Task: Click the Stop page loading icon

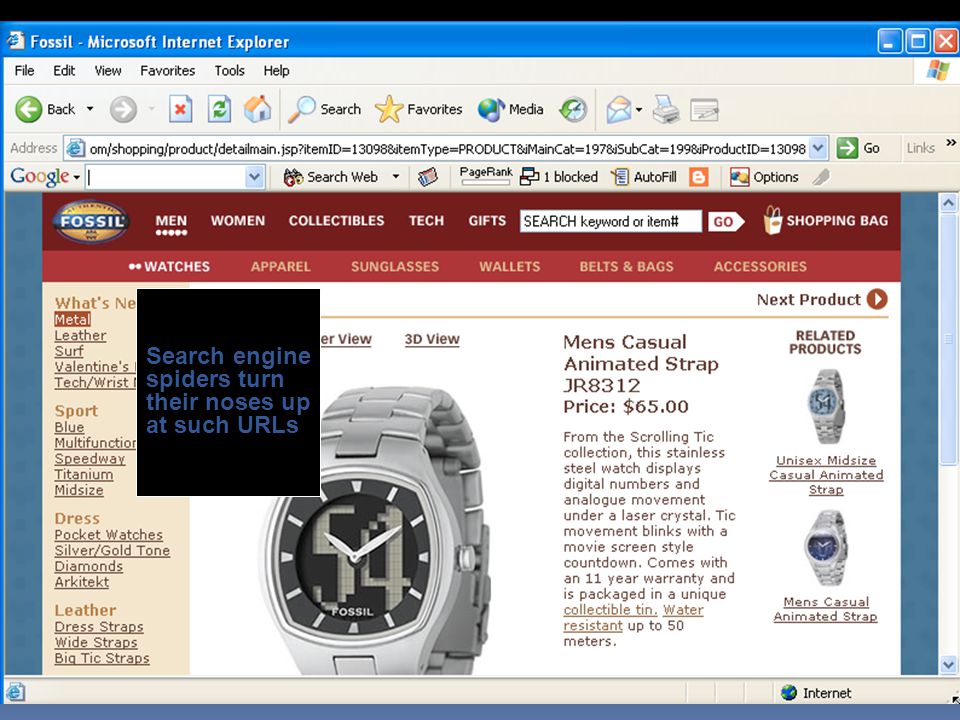Action: [x=181, y=110]
